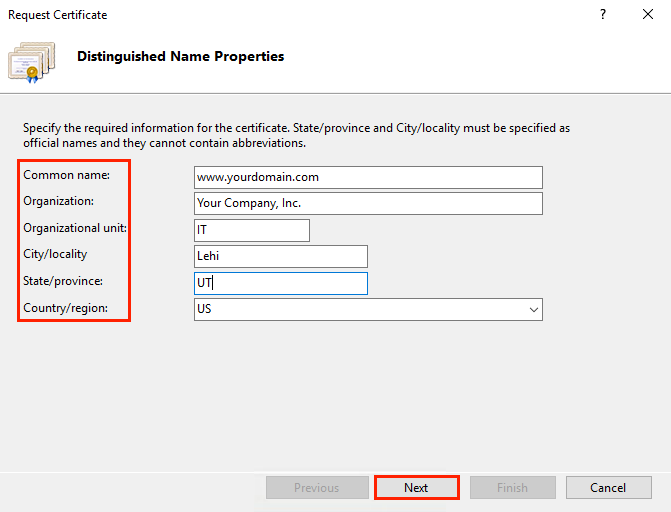The image size is (671, 512).
Task: Click the "State/province:" label
Action: 63,281
